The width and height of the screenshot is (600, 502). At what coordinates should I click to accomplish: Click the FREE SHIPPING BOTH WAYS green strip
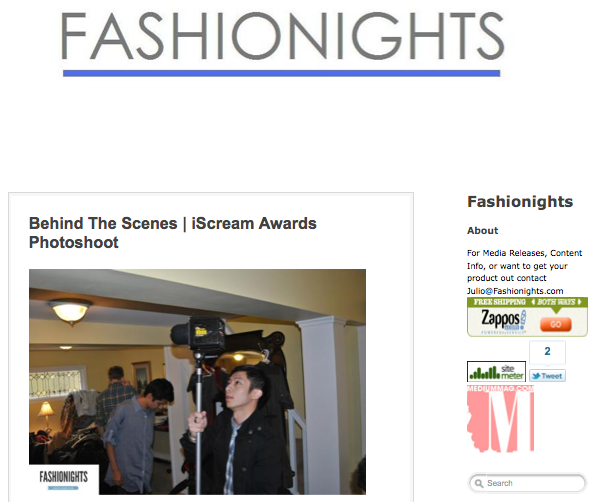527,302
